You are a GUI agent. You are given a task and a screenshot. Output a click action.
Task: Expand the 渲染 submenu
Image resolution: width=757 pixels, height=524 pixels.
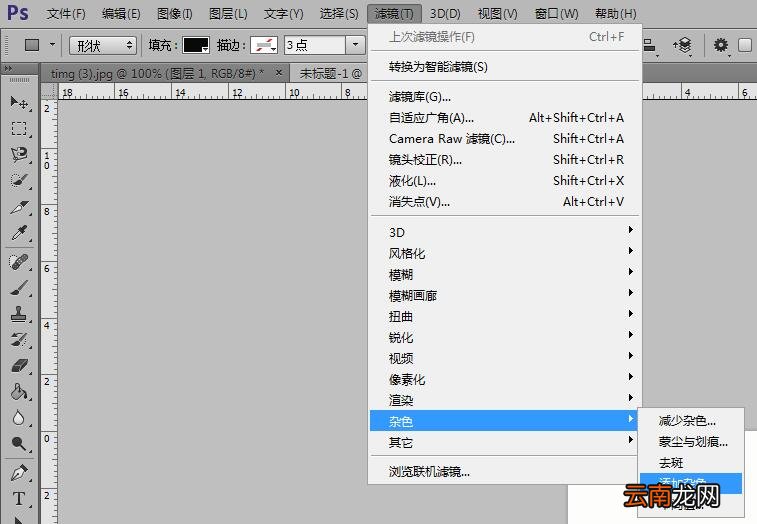(505, 400)
